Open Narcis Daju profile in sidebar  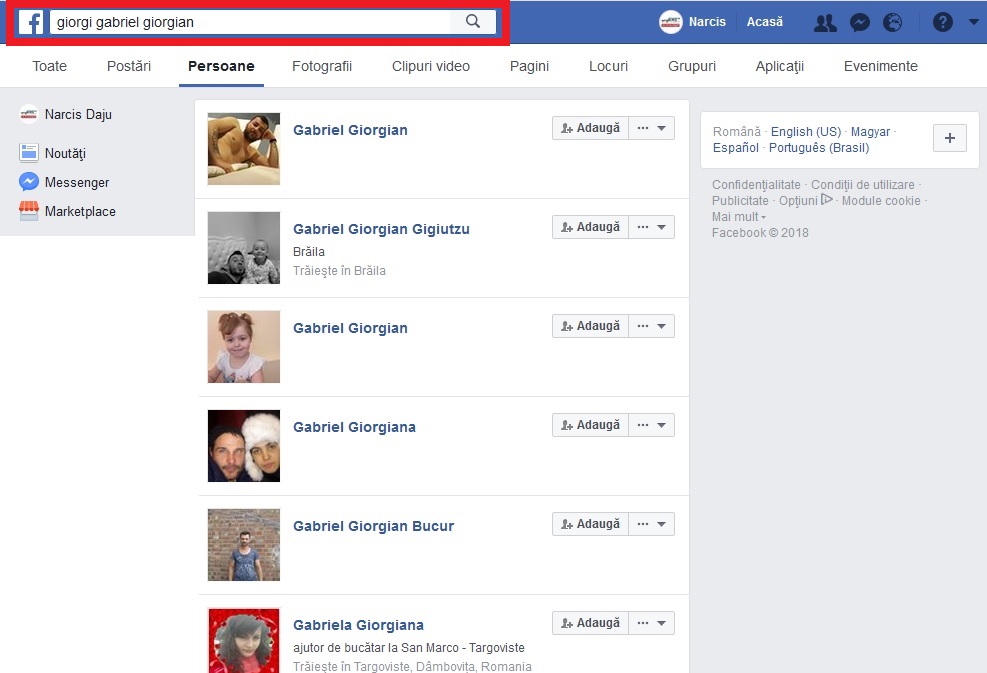(78, 115)
